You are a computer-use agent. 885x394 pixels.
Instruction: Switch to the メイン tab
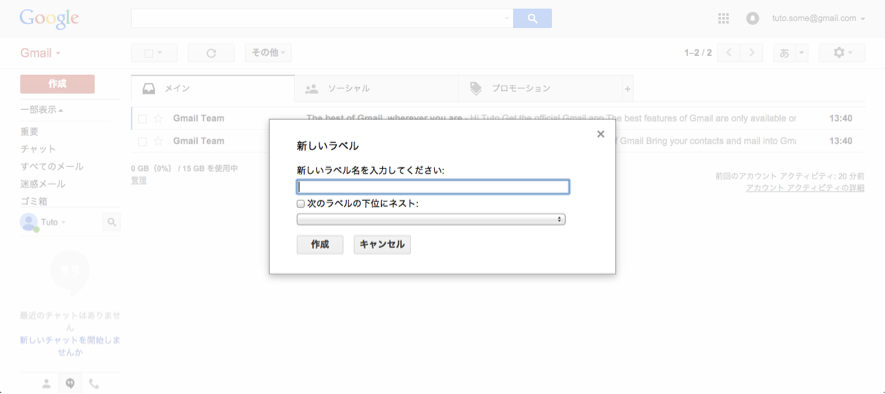coord(213,89)
